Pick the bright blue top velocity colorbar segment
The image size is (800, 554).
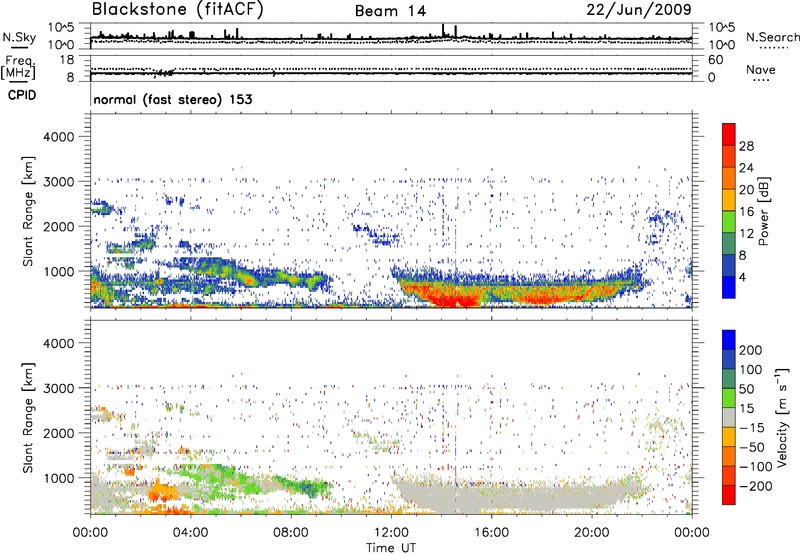tap(729, 340)
